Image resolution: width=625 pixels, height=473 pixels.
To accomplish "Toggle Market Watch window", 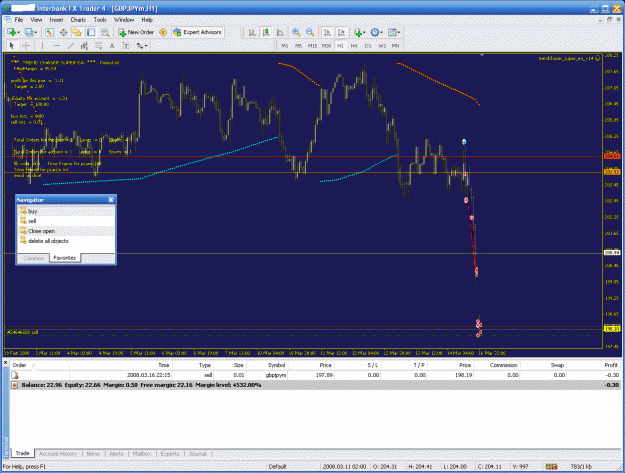I will point(49,32).
